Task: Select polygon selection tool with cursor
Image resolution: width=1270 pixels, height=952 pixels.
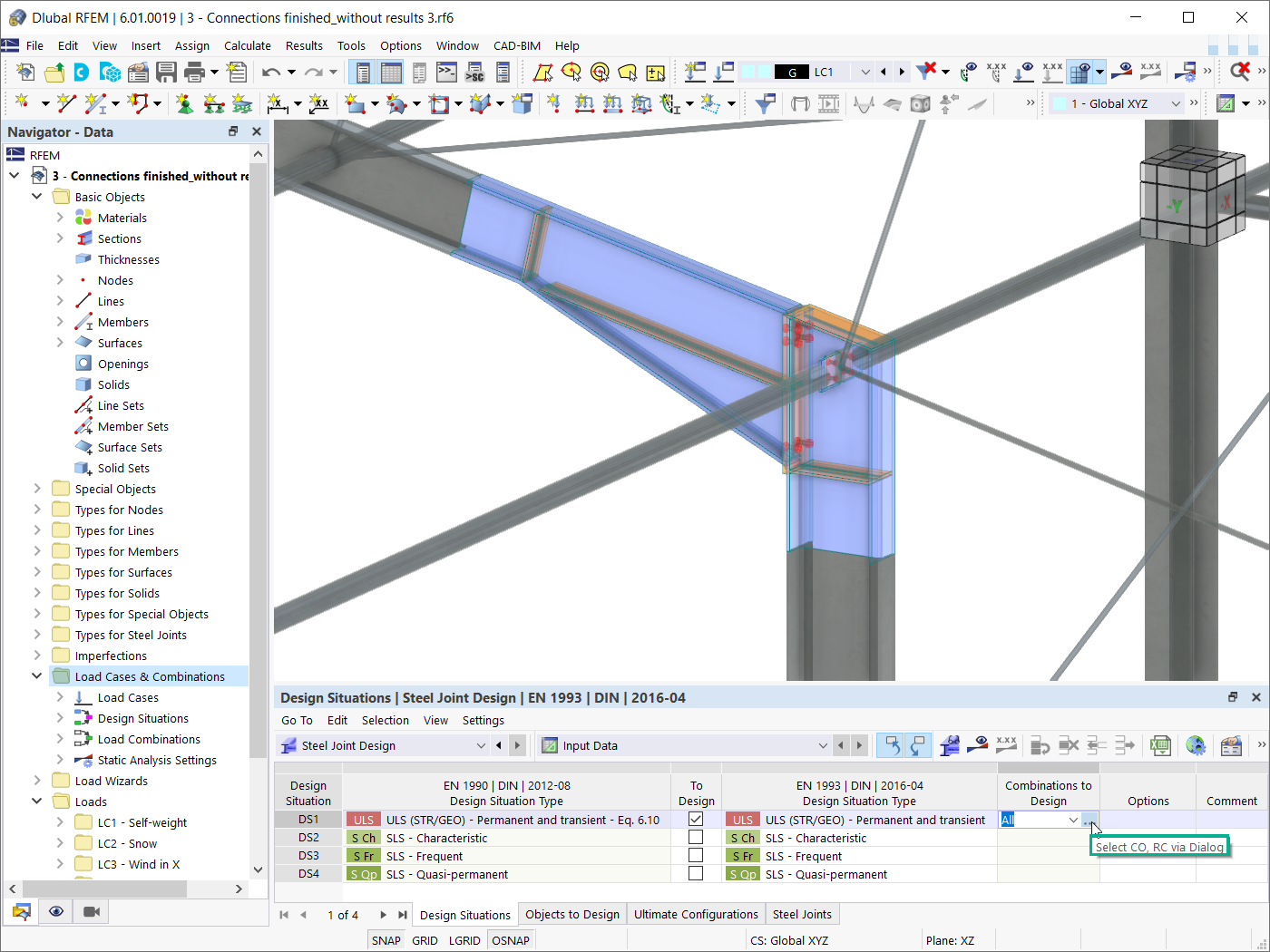Action: tap(628, 72)
